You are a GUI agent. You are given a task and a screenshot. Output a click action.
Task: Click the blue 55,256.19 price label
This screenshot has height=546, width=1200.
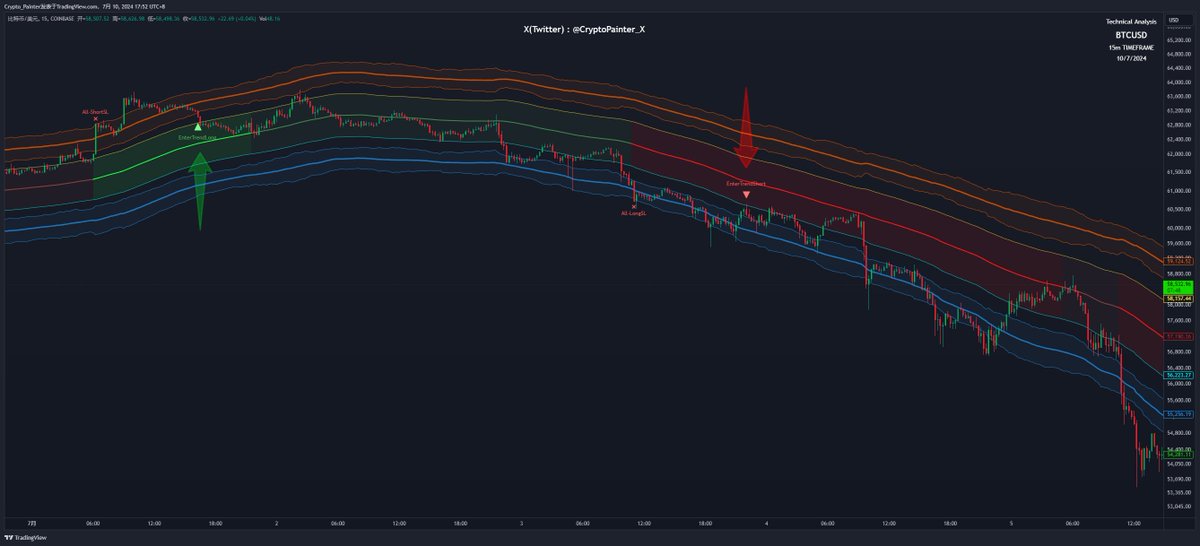tap(1176, 413)
